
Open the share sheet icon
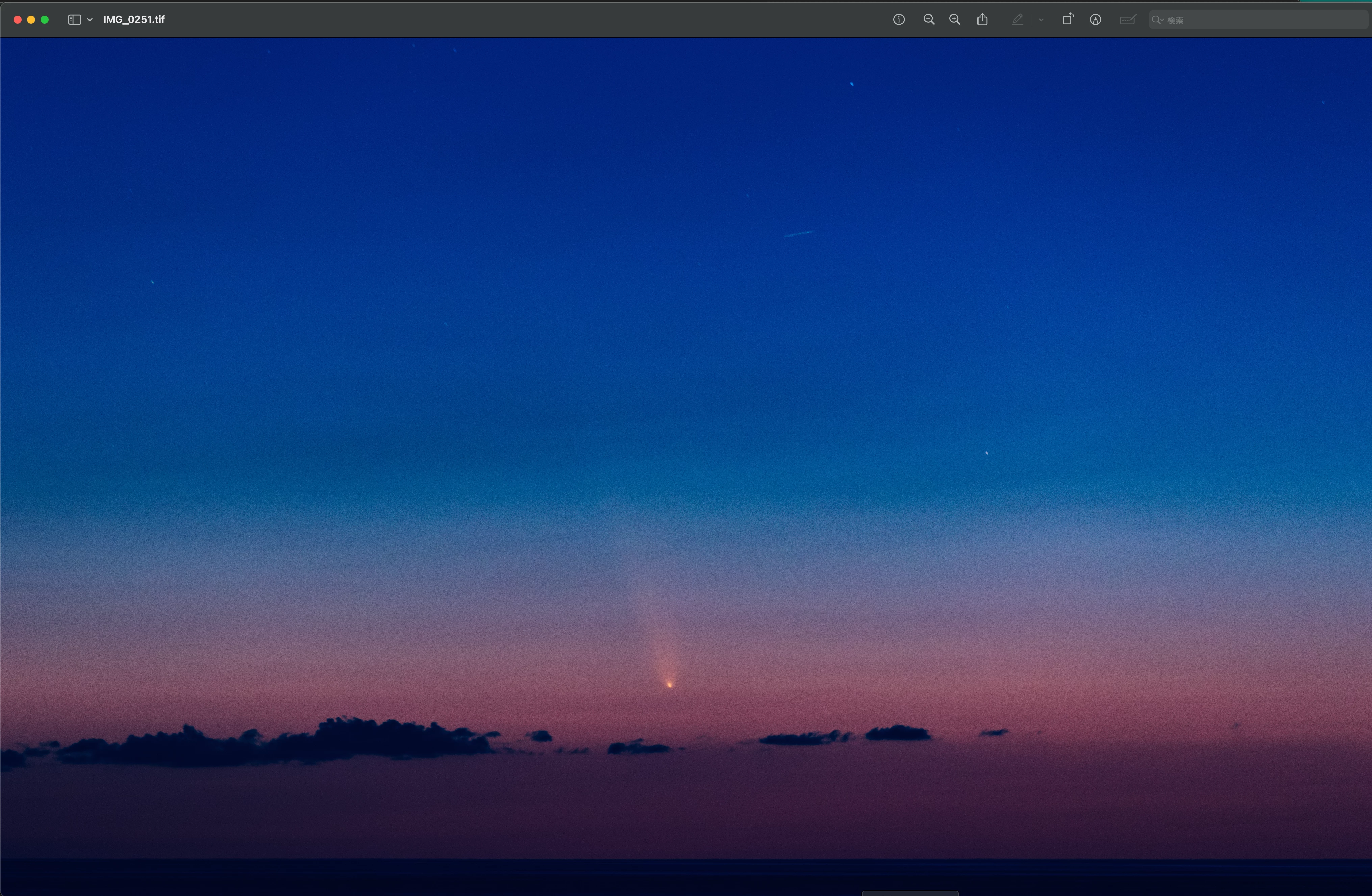982,20
